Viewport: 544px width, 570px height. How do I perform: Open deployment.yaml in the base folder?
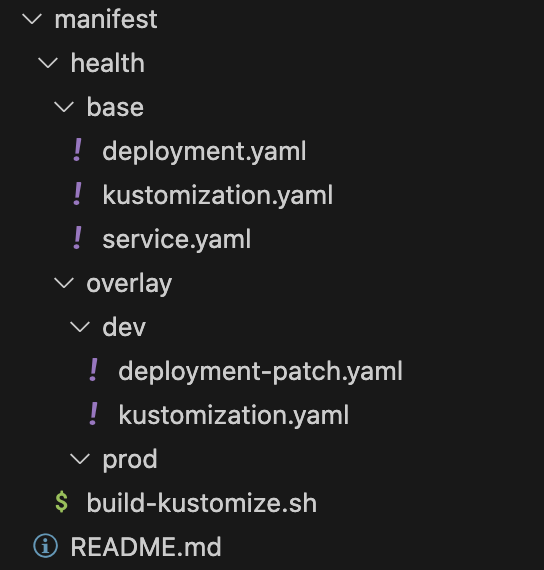[204, 151]
